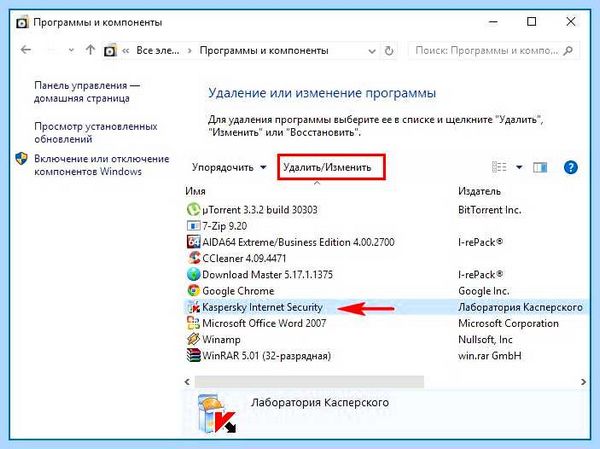This screenshot has width=600, height=449.
Task: Click the search magnifier icon
Action: tap(568, 51)
